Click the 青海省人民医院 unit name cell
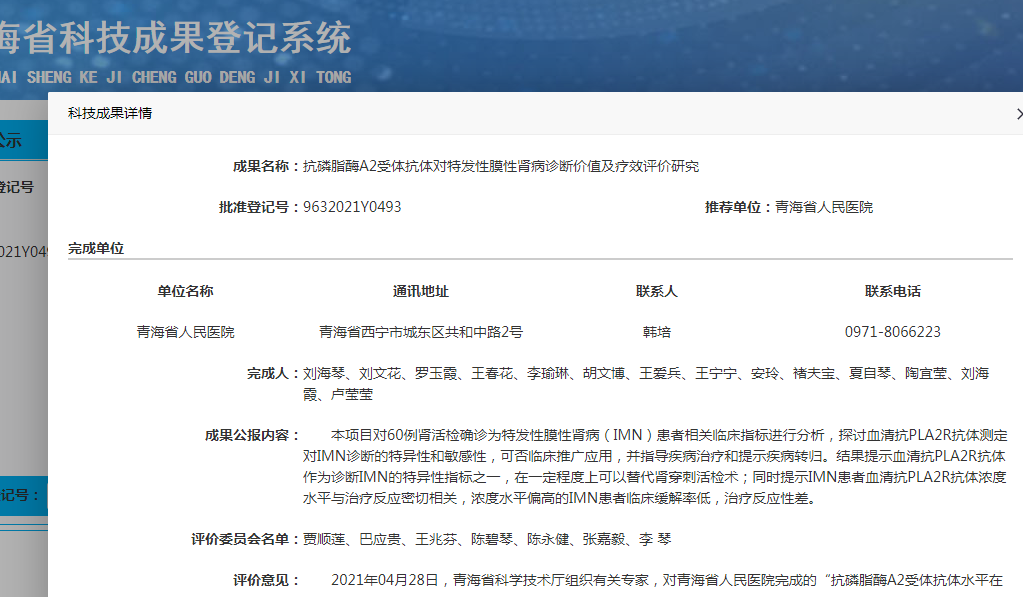 [185, 332]
